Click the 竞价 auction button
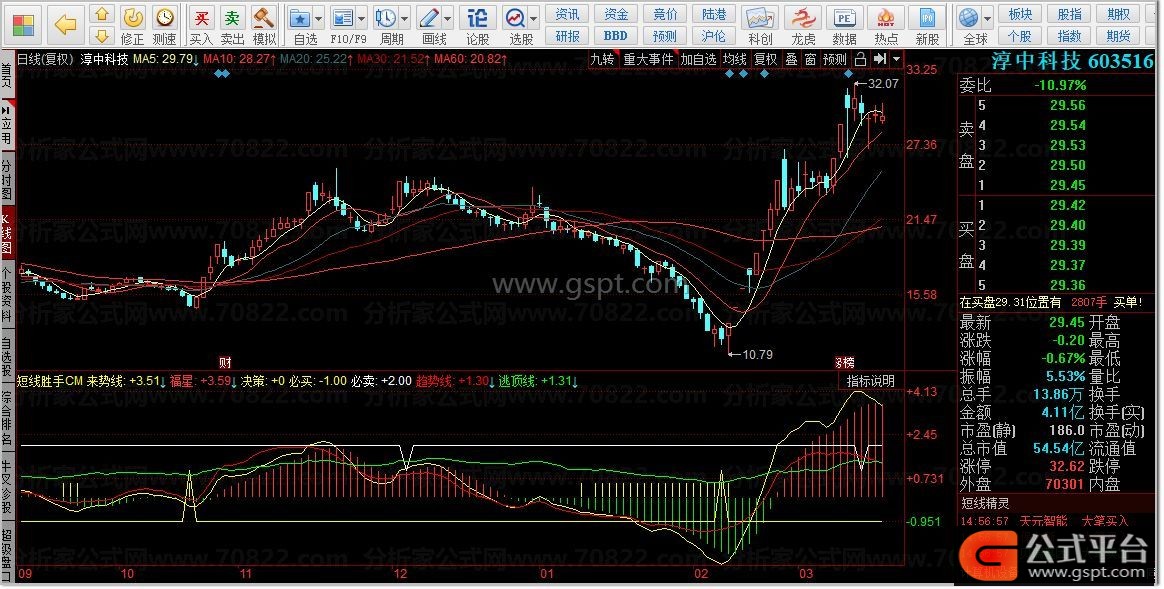The width and height of the screenshot is (1164, 589). click(665, 14)
